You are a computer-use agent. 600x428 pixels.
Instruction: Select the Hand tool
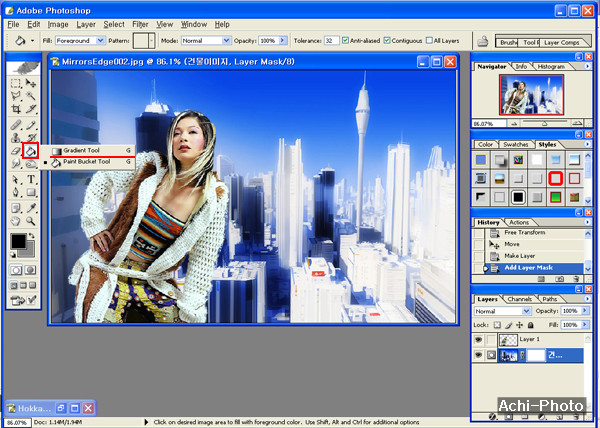click(16, 221)
